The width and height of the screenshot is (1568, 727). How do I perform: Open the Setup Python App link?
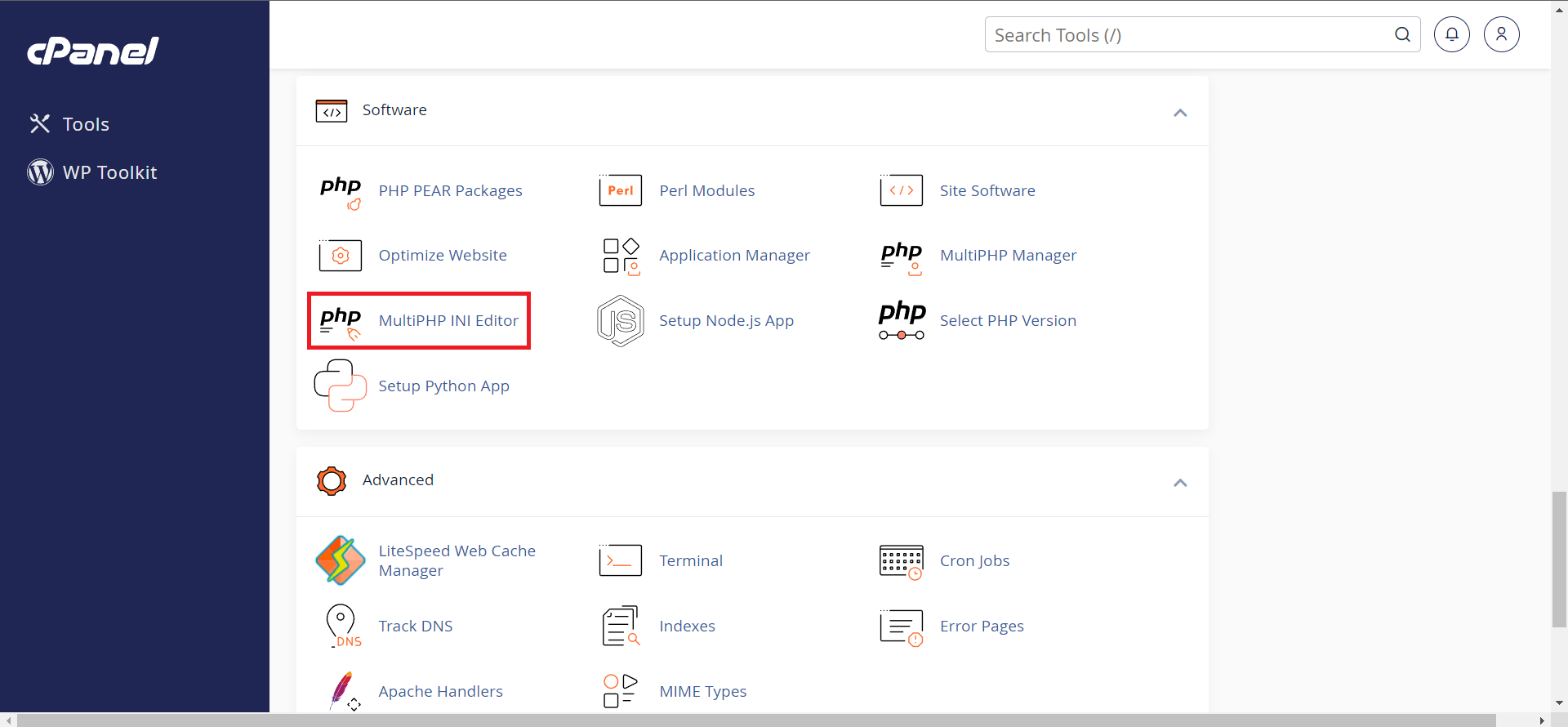443,386
